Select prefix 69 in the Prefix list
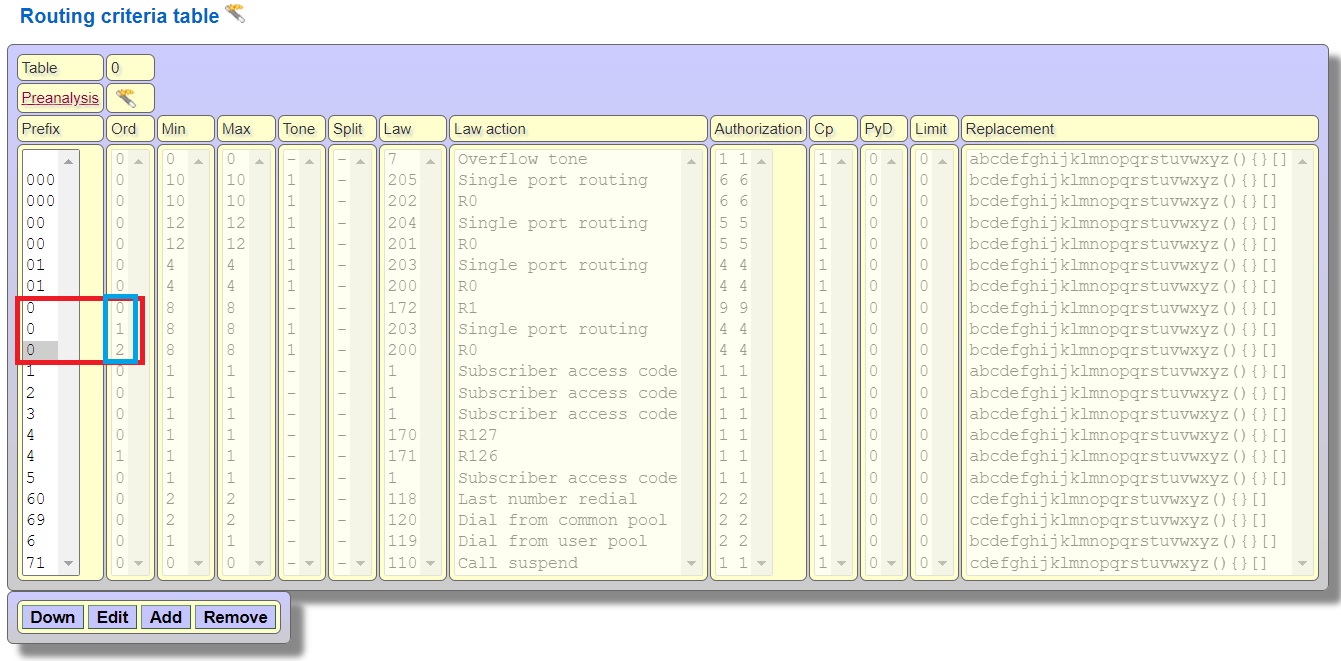Viewport: 1341px width, 661px height. tap(36, 520)
